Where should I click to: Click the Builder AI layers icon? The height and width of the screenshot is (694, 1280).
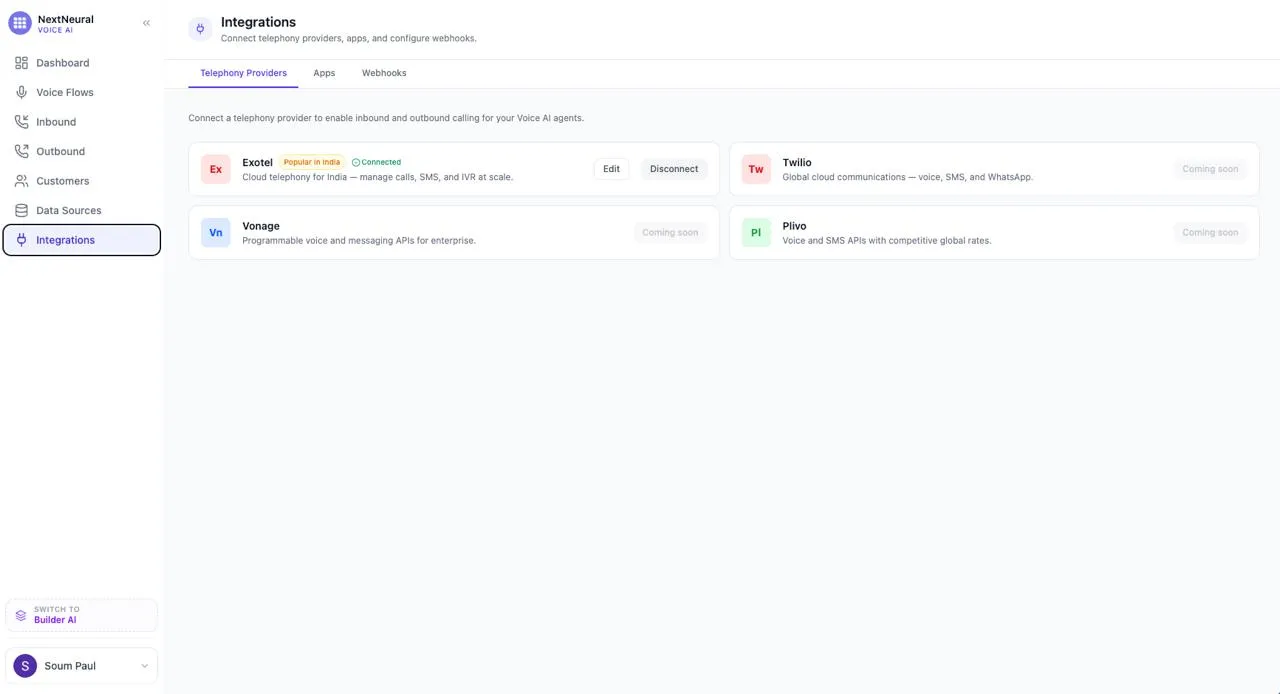(x=21, y=615)
